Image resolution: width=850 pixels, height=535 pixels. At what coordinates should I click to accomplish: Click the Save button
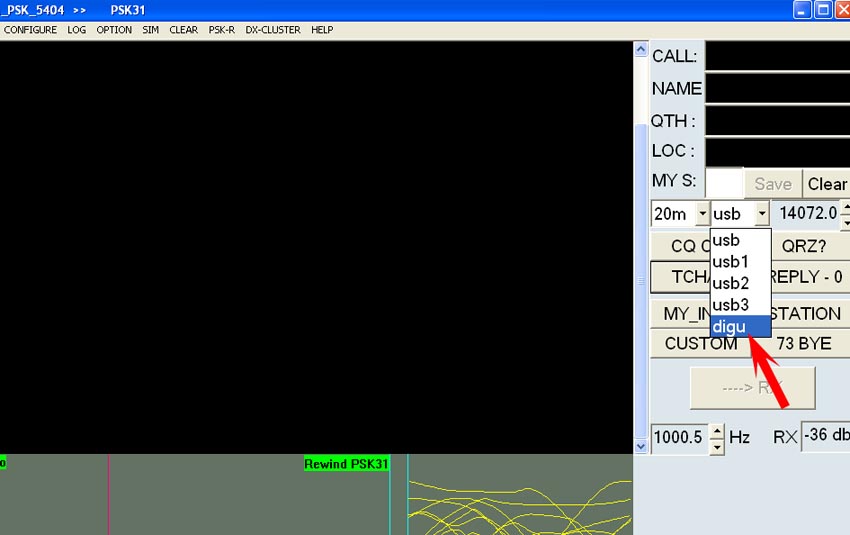click(x=773, y=184)
